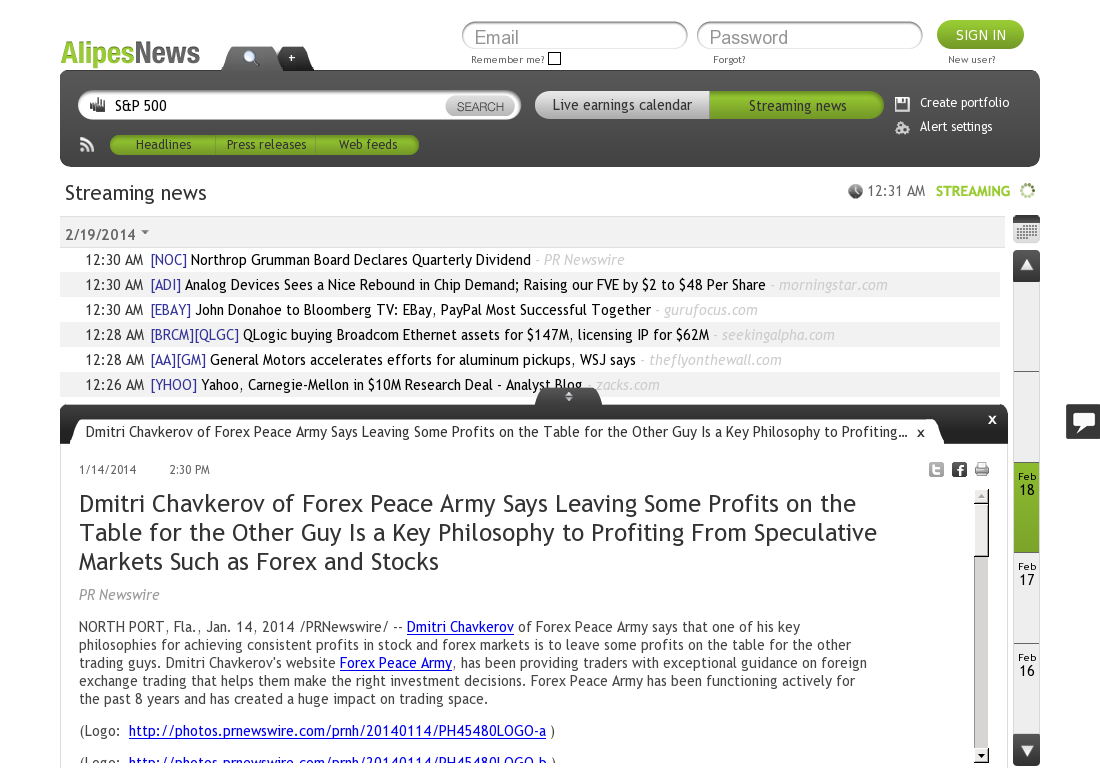Share article on Twitter
Image resolution: width=1100 pixels, height=768 pixels.
(x=936, y=469)
